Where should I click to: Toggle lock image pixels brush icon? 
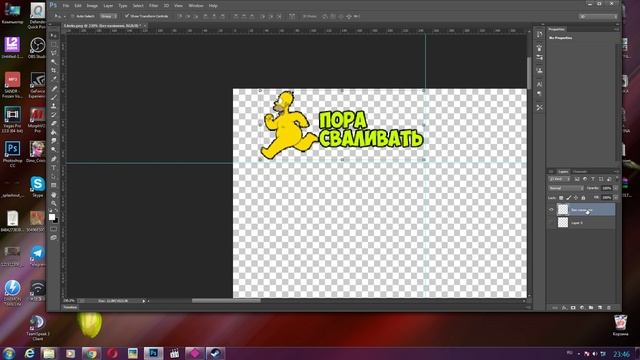pyautogui.click(x=569, y=198)
